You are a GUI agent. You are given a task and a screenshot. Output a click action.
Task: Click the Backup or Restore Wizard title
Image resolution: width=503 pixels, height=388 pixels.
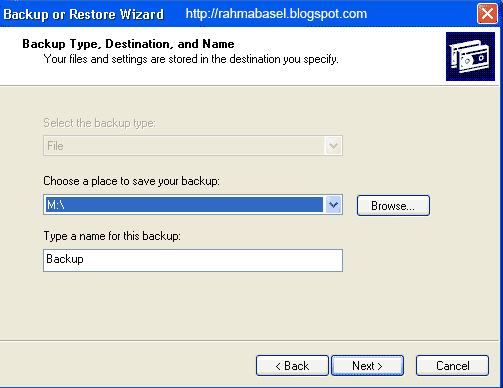[x=84, y=14]
